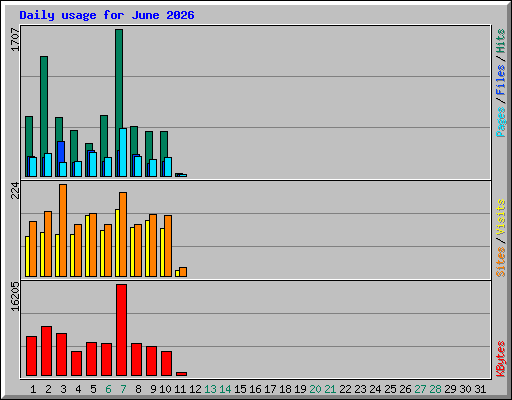Image resolution: width=512 pixels, height=400 pixels.
Task: Click the small orange sites bar for day 11
Action: 183,272
